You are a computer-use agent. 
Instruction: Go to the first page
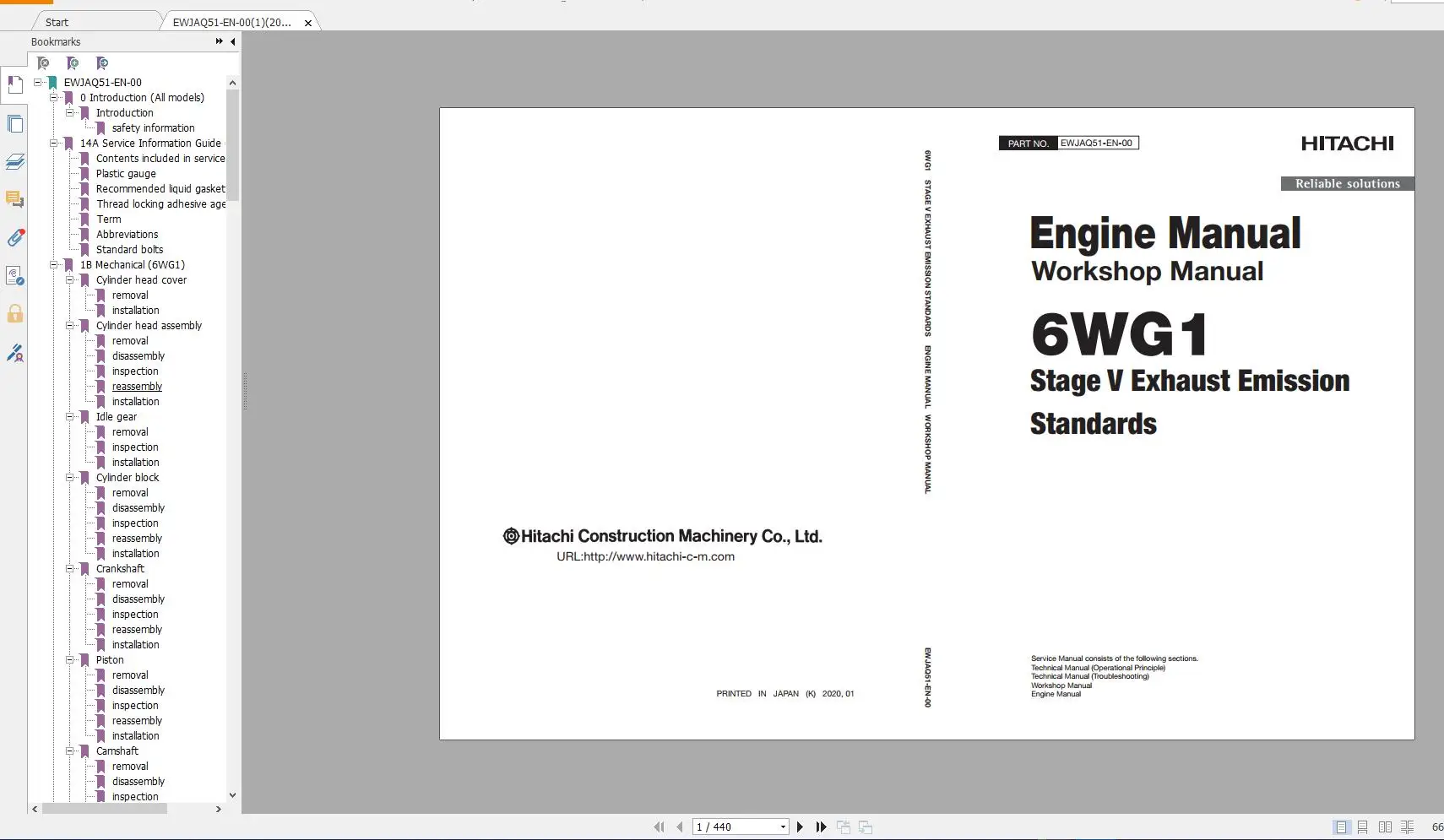coord(659,827)
